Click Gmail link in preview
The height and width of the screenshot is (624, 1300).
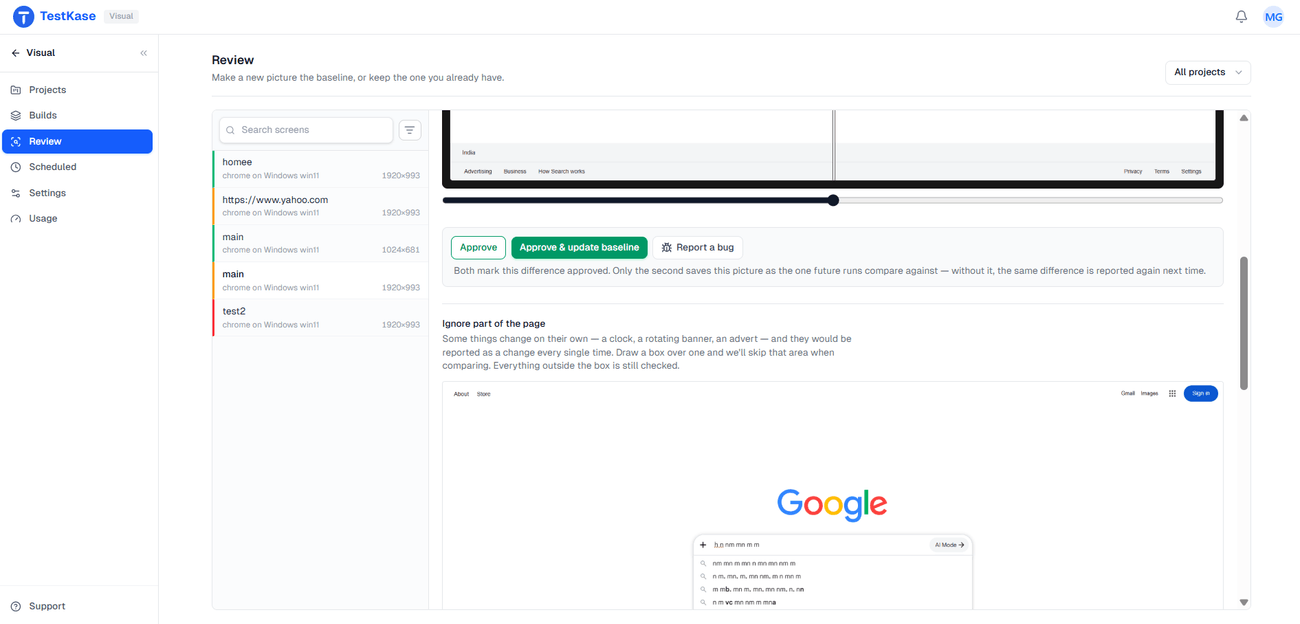pyautogui.click(x=1128, y=394)
